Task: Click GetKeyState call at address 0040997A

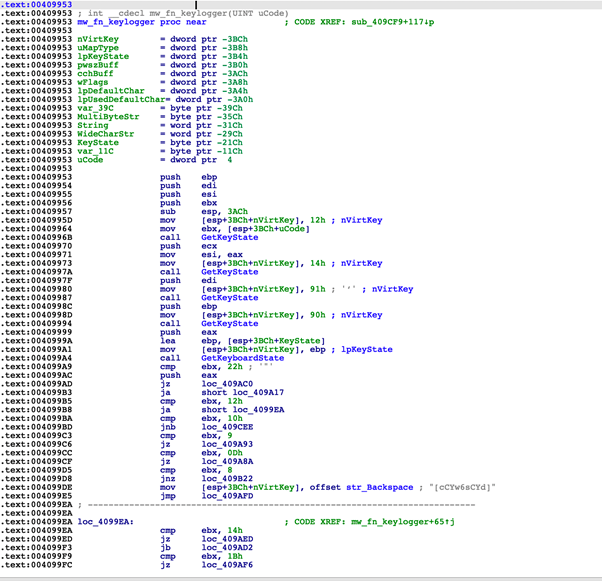Action: tap(230, 272)
